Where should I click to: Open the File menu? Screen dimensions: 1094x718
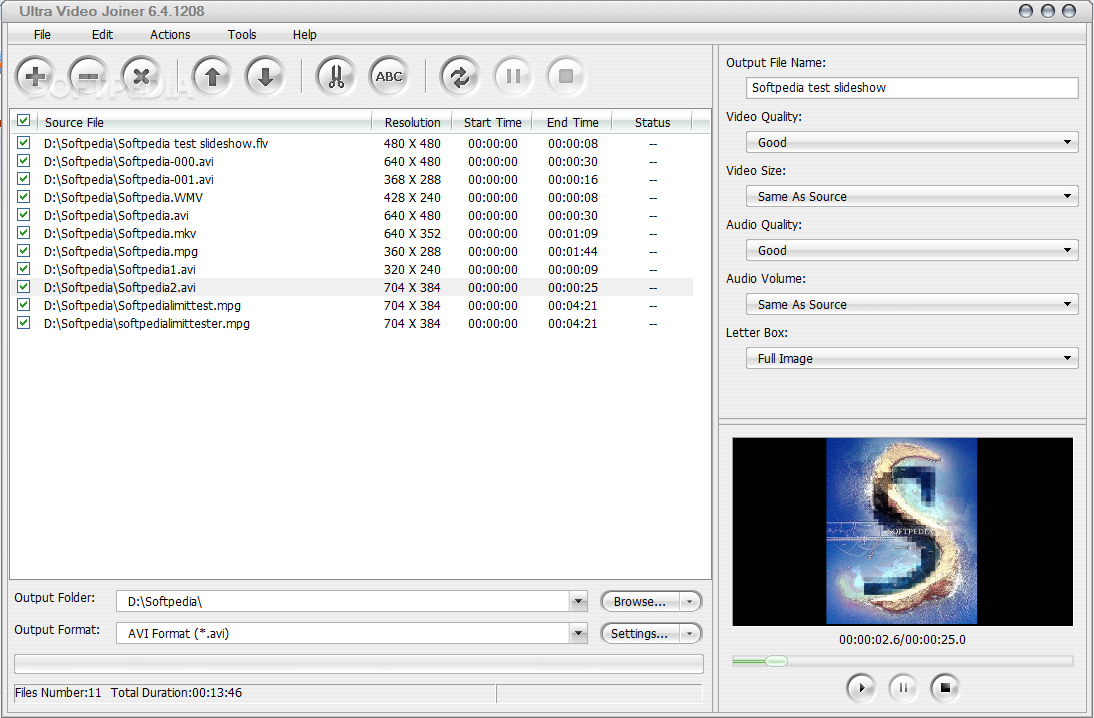pos(42,34)
